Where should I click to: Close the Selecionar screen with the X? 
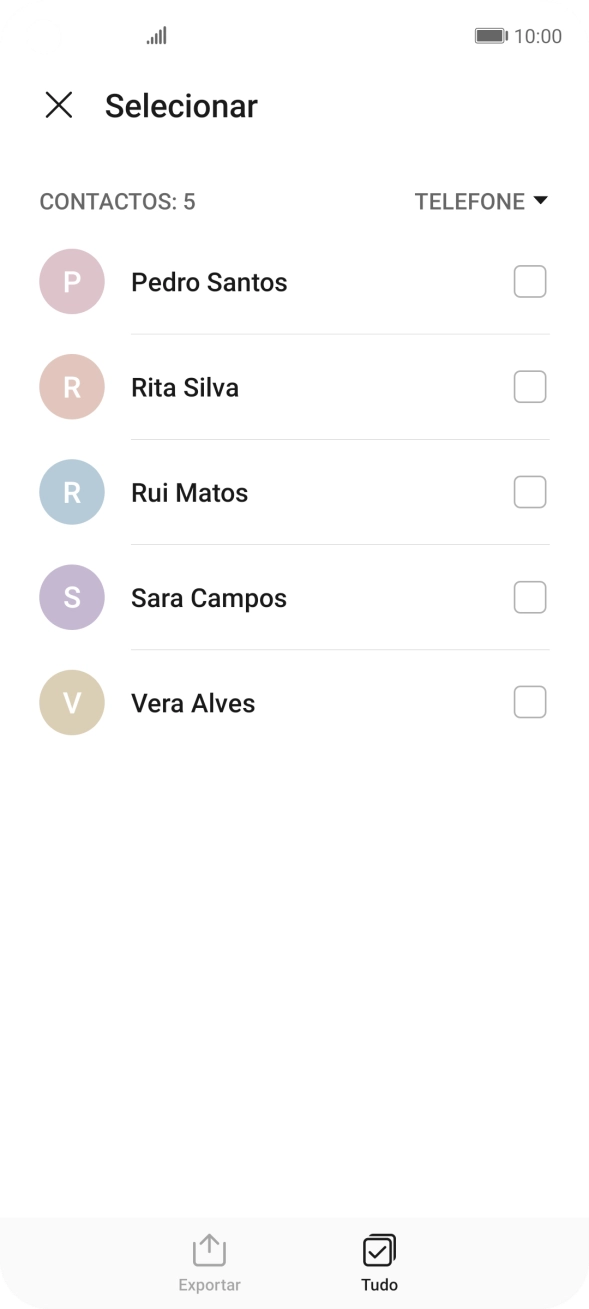pos(59,105)
